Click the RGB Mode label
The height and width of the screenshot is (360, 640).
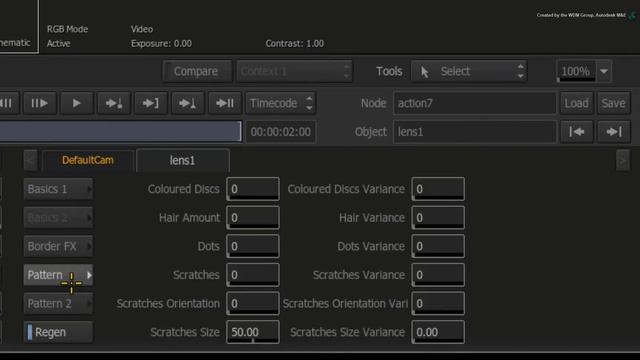(x=67, y=29)
